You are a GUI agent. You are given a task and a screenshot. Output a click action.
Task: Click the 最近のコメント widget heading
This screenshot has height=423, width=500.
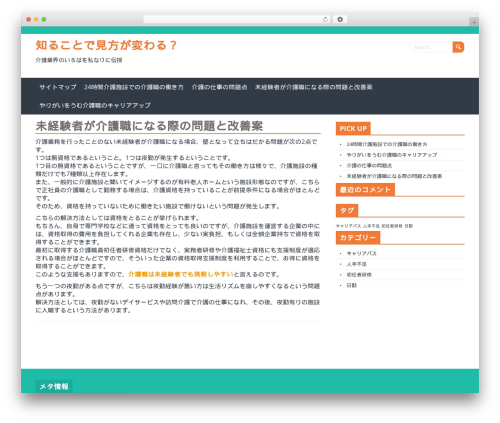(x=365, y=190)
